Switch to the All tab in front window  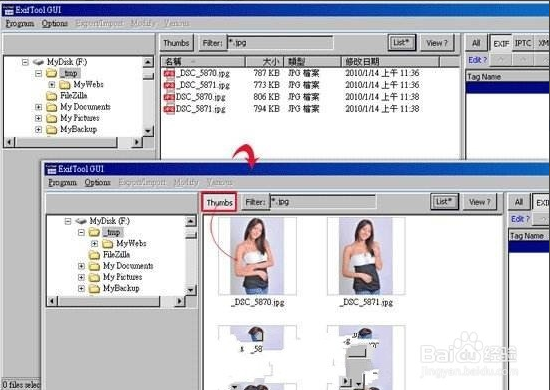(519, 202)
